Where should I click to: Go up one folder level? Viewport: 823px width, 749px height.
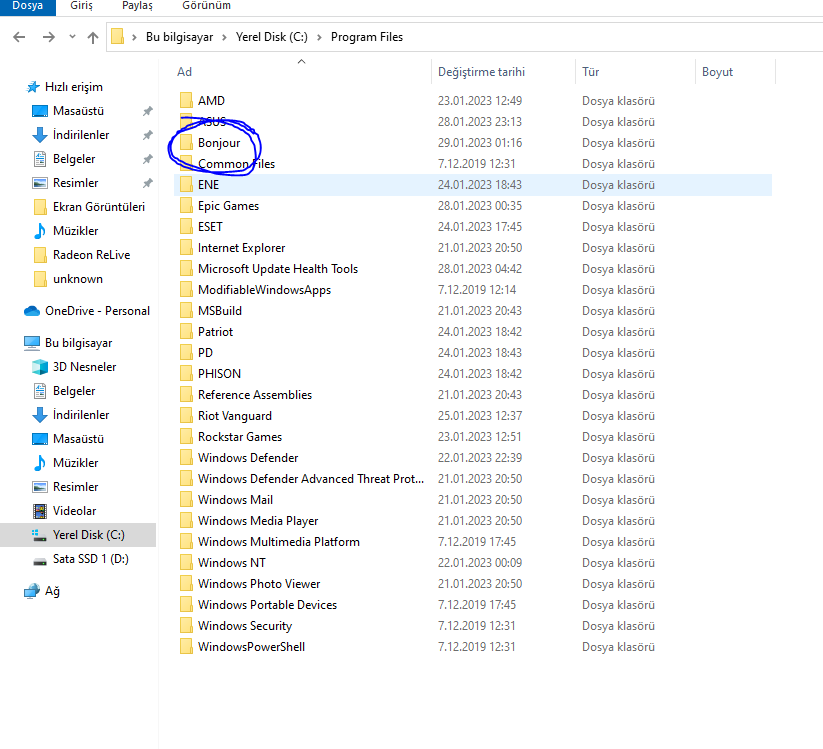click(93, 37)
